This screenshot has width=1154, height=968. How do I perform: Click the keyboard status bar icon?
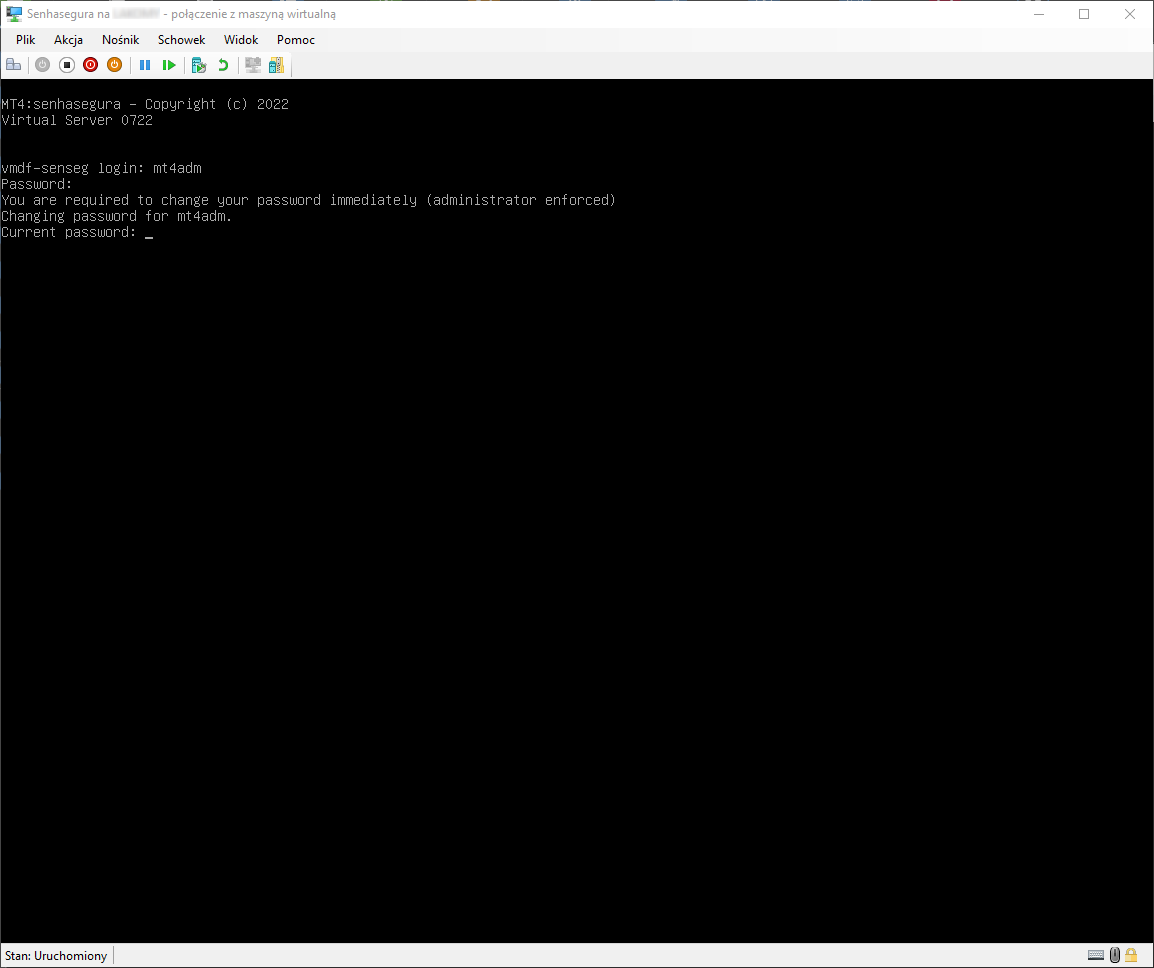tap(1096, 955)
